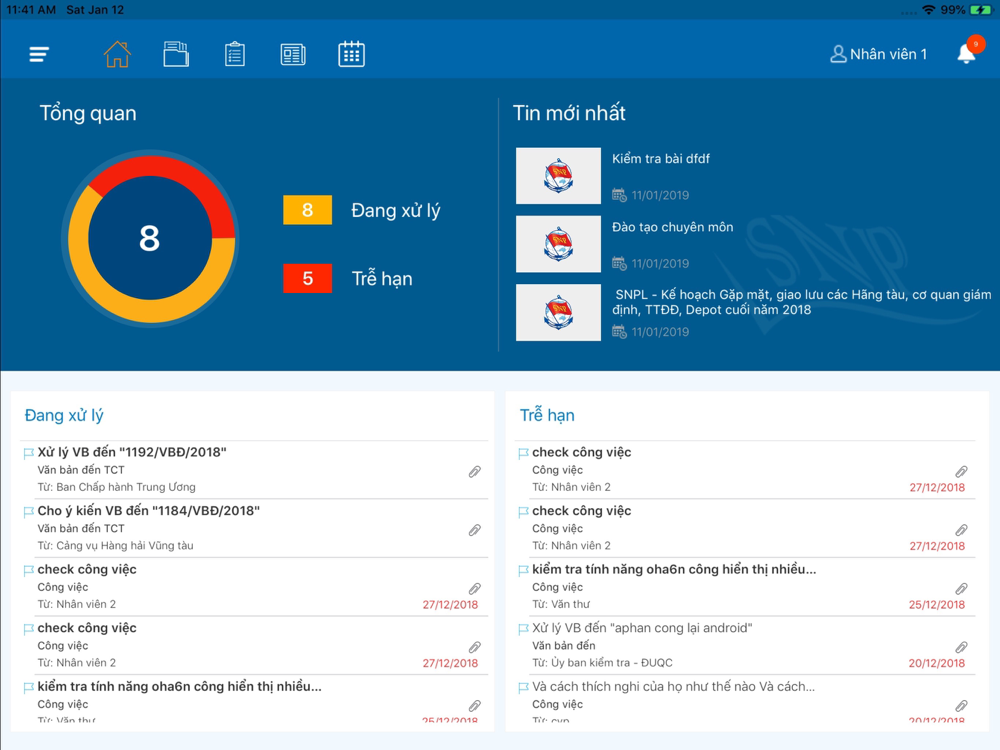Click thumbnail of SNPL Kế hoạch news

click(x=558, y=312)
